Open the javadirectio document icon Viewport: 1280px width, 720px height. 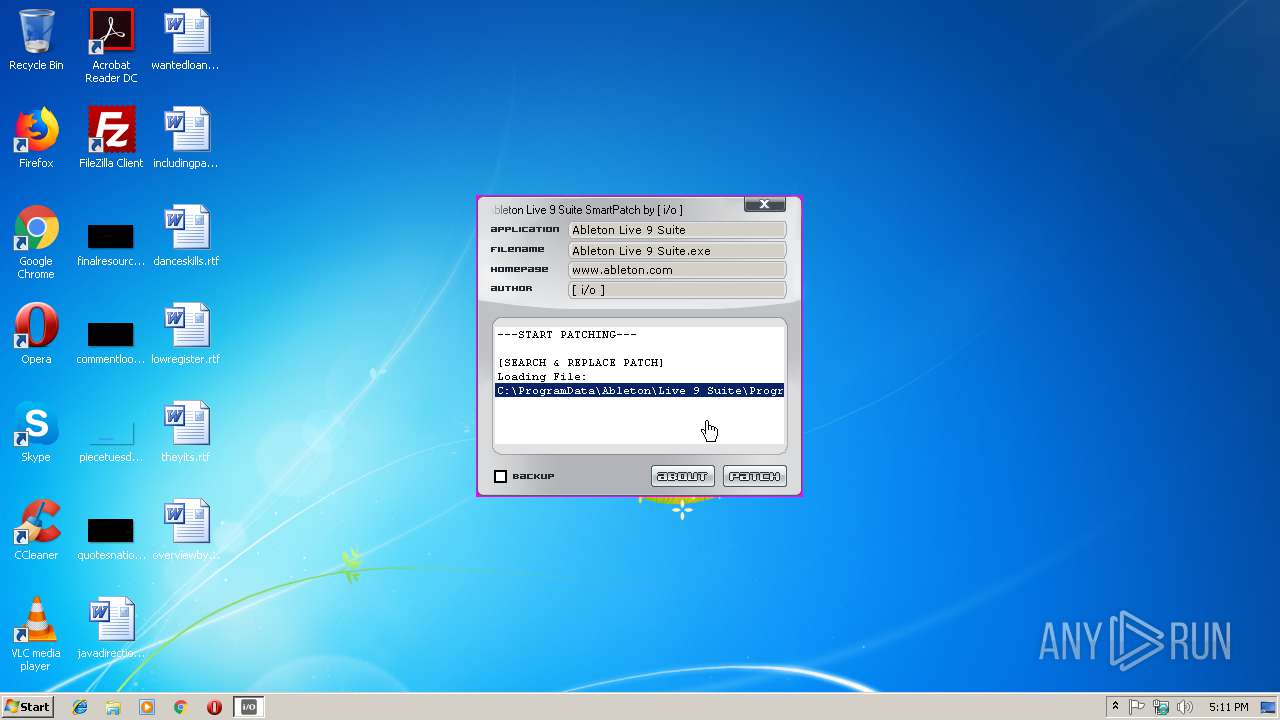pos(111,628)
